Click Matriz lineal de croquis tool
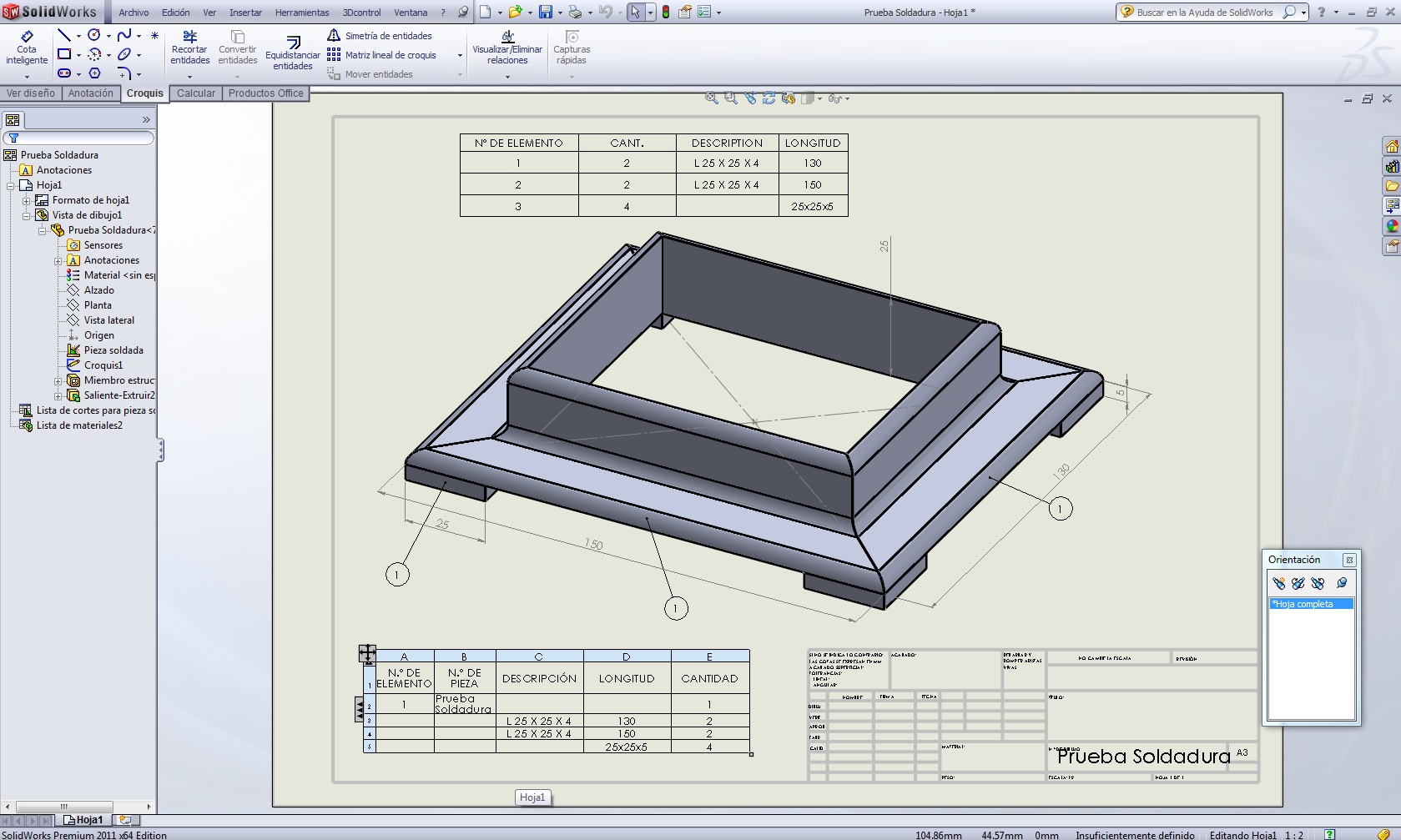The image size is (1401, 840). click(382, 55)
